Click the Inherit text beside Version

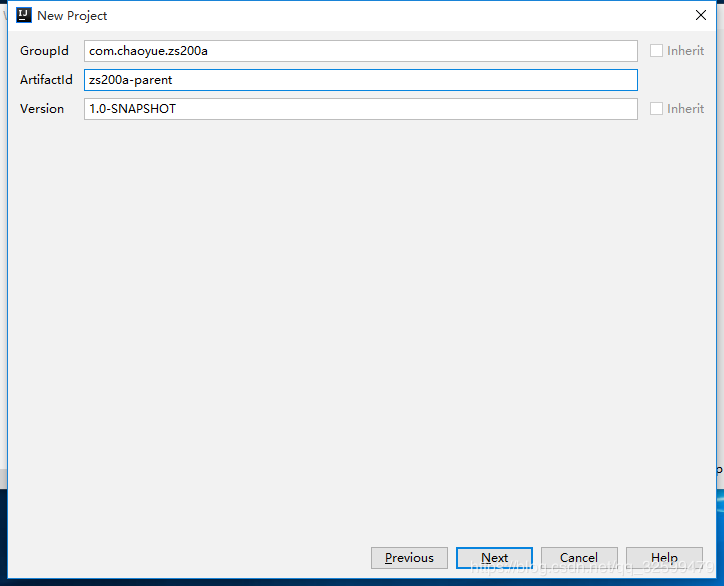(x=685, y=109)
